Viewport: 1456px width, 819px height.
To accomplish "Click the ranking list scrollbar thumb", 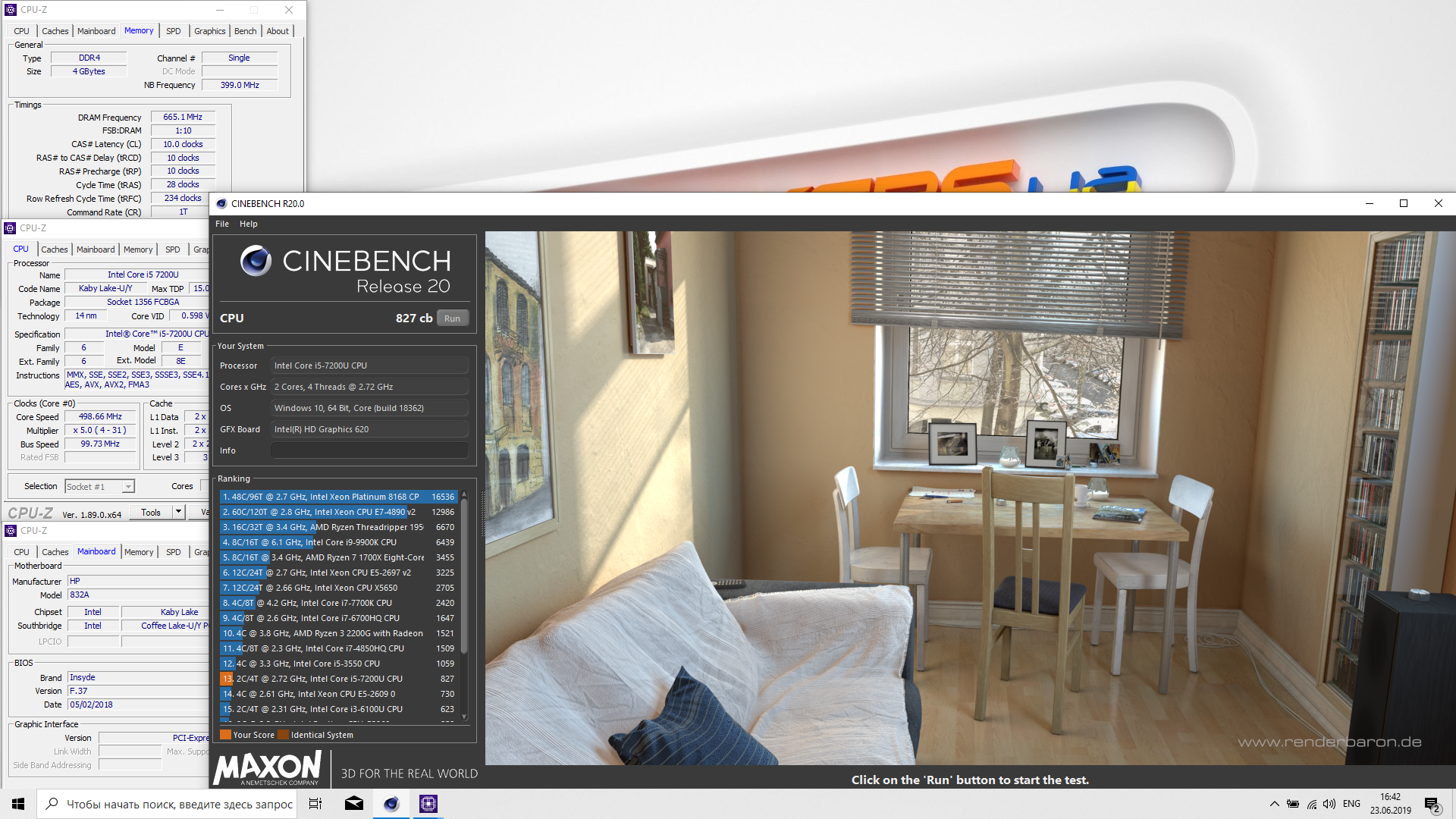I will pos(463,576).
